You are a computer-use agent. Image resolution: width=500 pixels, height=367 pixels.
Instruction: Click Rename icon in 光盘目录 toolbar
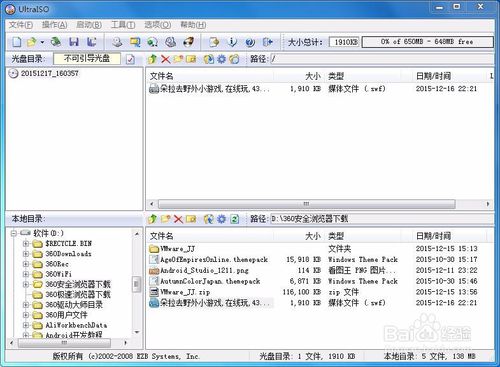191,59
